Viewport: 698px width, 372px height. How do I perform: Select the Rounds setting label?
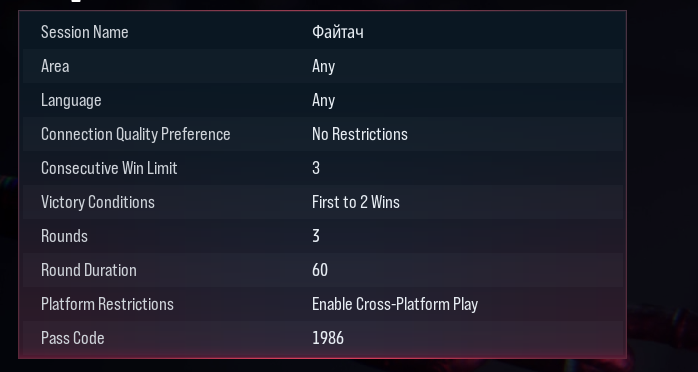64,236
